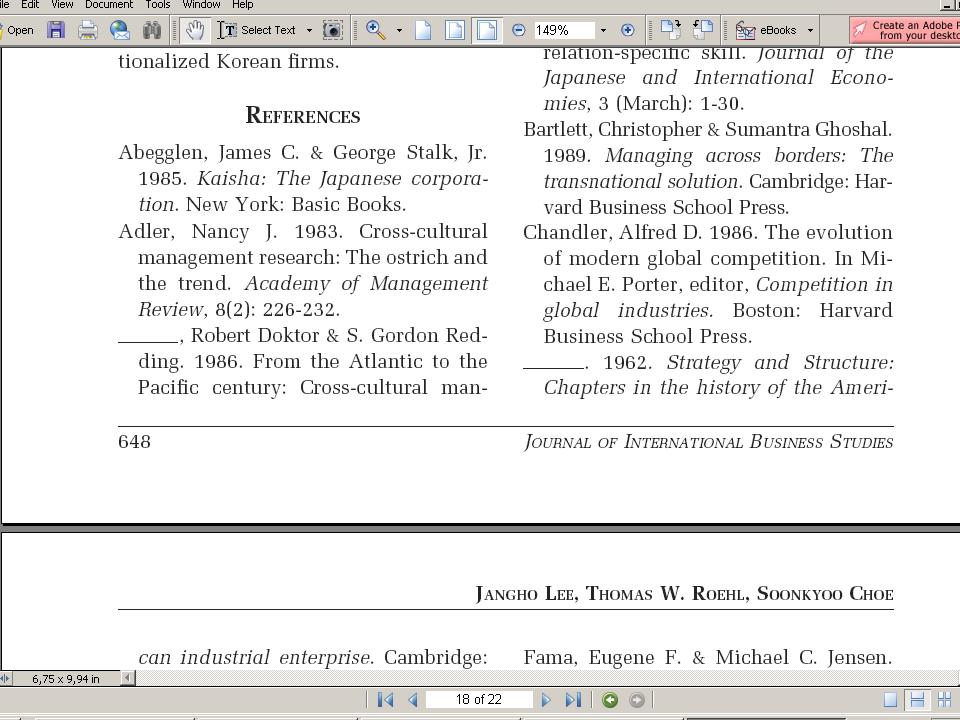Open the zoom percentage dropdown
The height and width of the screenshot is (720, 960).
(603, 30)
